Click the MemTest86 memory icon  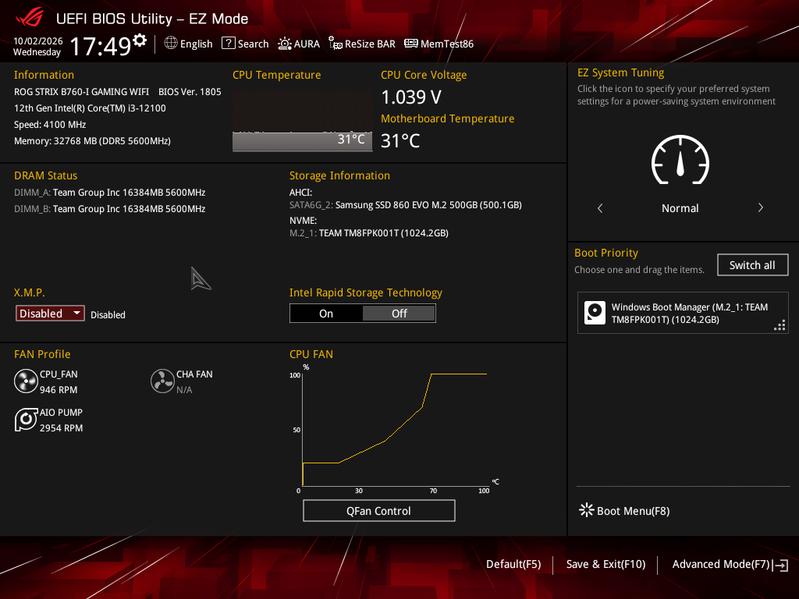point(411,43)
